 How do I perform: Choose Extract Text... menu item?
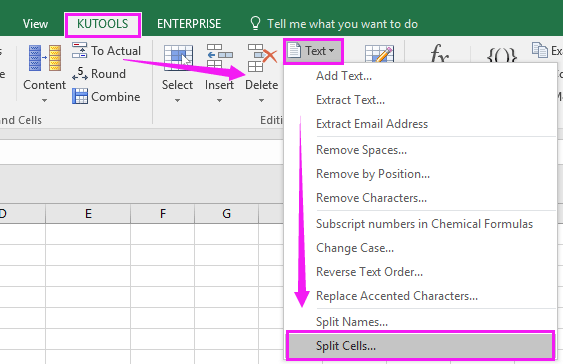tap(419, 100)
